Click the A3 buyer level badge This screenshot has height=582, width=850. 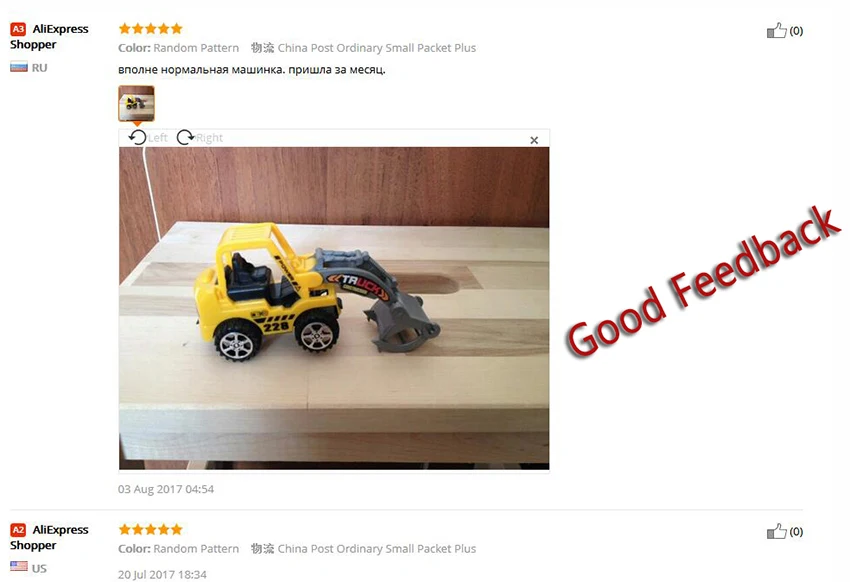point(18,29)
